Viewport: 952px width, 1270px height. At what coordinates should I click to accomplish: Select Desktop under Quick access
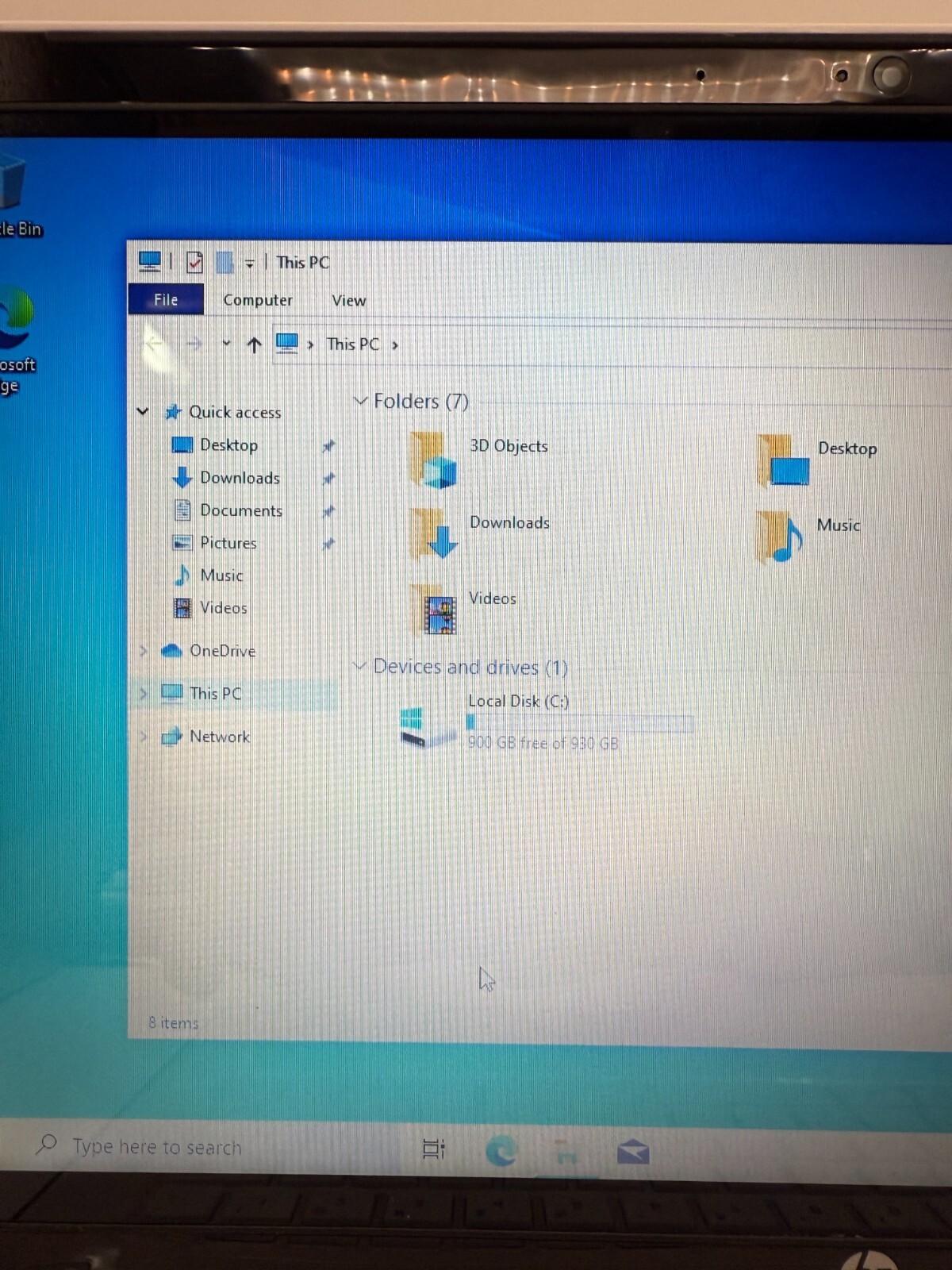tap(228, 444)
